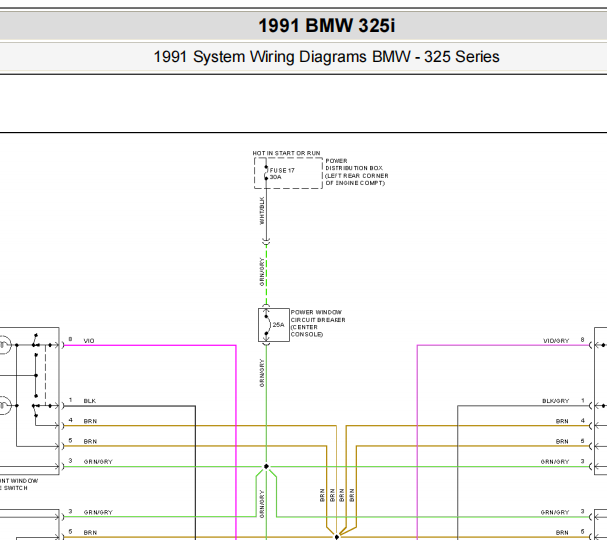Click the "BLK" wire label at left pin 1
This screenshot has height=540, width=607.
[89, 401]
